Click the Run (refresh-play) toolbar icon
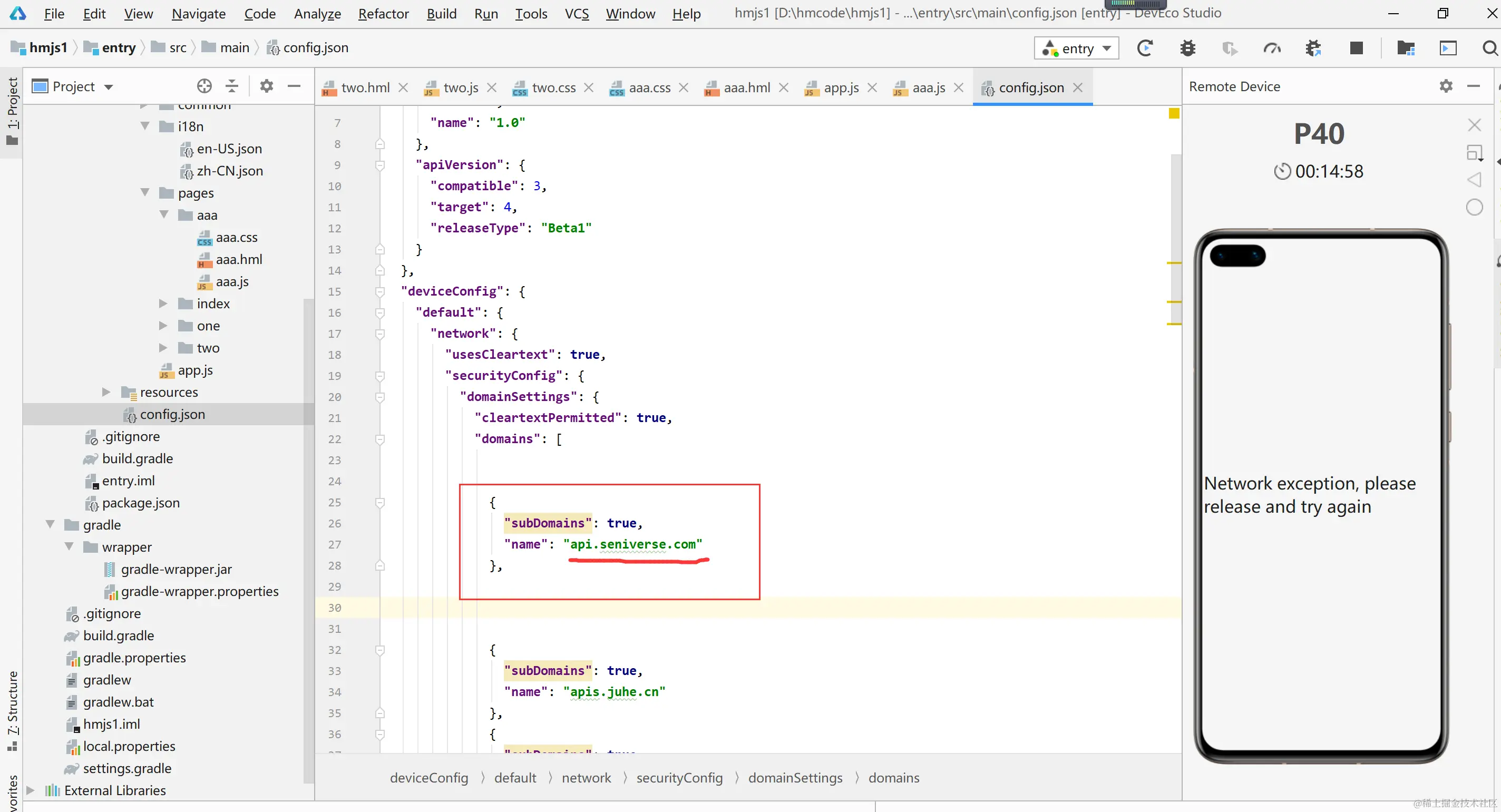Screen dimensions: 1501x812 click(1145, 48)
